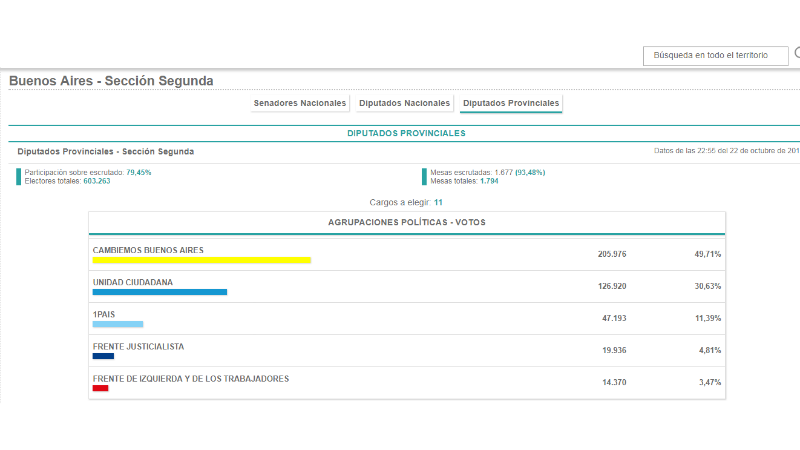Select the Diputados Provinciales tab

pyautogui.click(x=511, y=103)
